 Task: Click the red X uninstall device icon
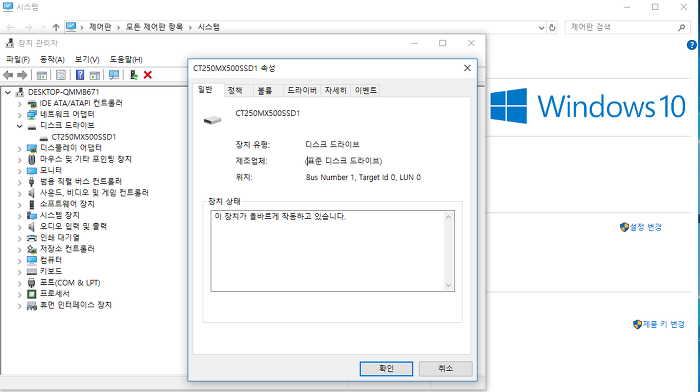click(x=148, y=75)
